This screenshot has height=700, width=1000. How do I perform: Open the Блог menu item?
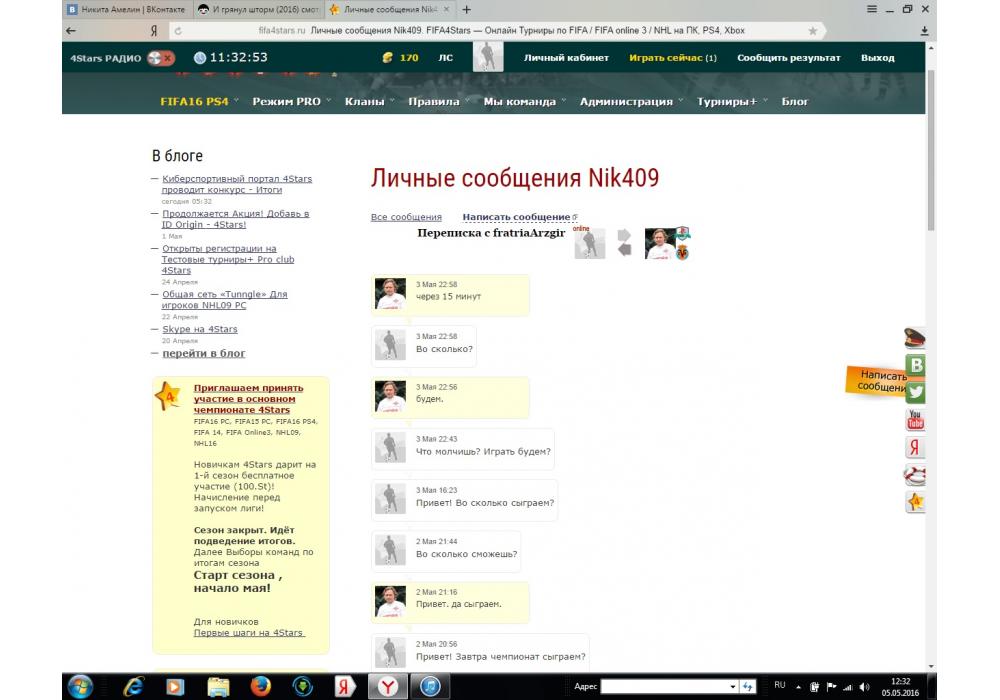(x=794, y=101)
